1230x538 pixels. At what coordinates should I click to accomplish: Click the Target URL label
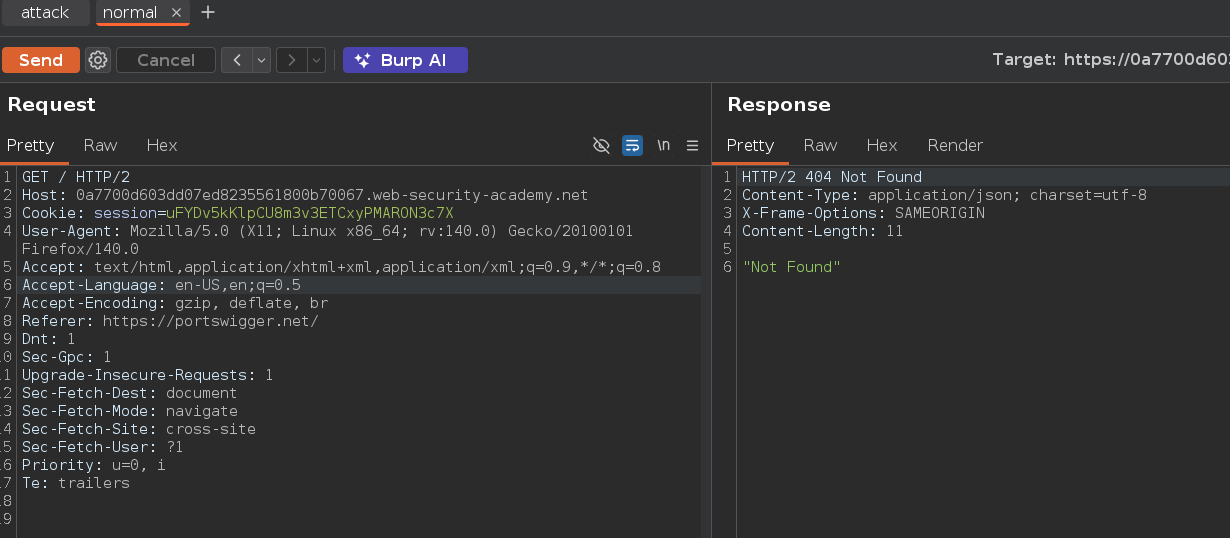[x=1110, y=60]
